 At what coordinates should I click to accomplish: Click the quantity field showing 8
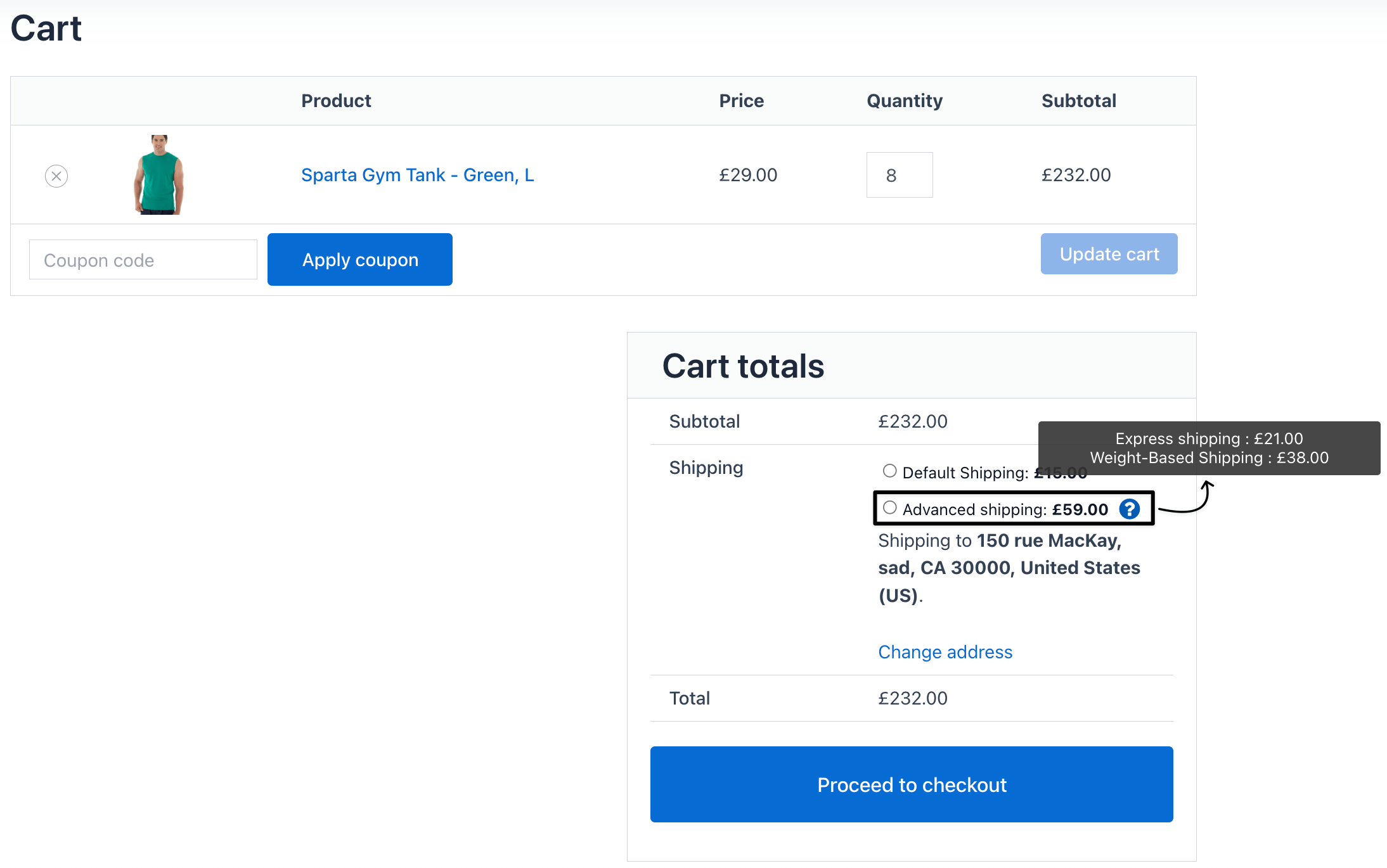[899, 175]
